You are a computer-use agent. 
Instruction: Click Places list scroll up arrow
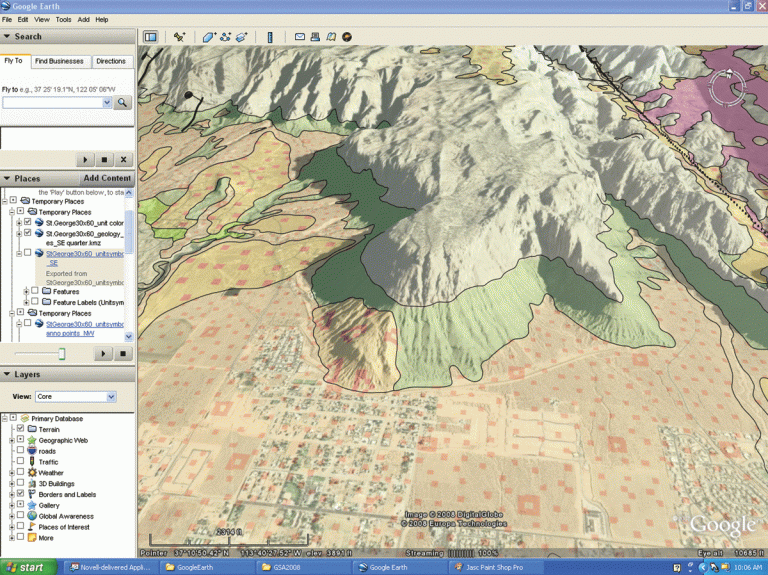(129, 193)
